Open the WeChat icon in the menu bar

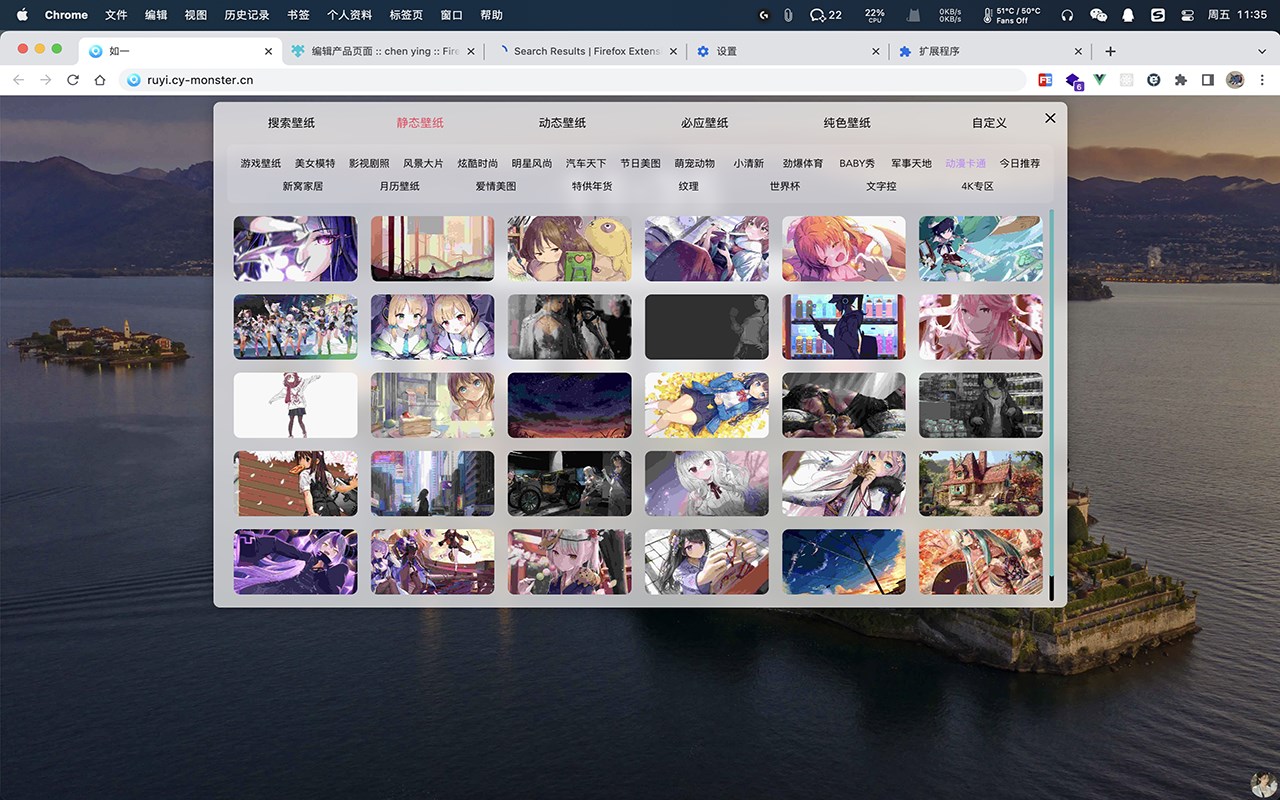click(x=1098, y=15)
